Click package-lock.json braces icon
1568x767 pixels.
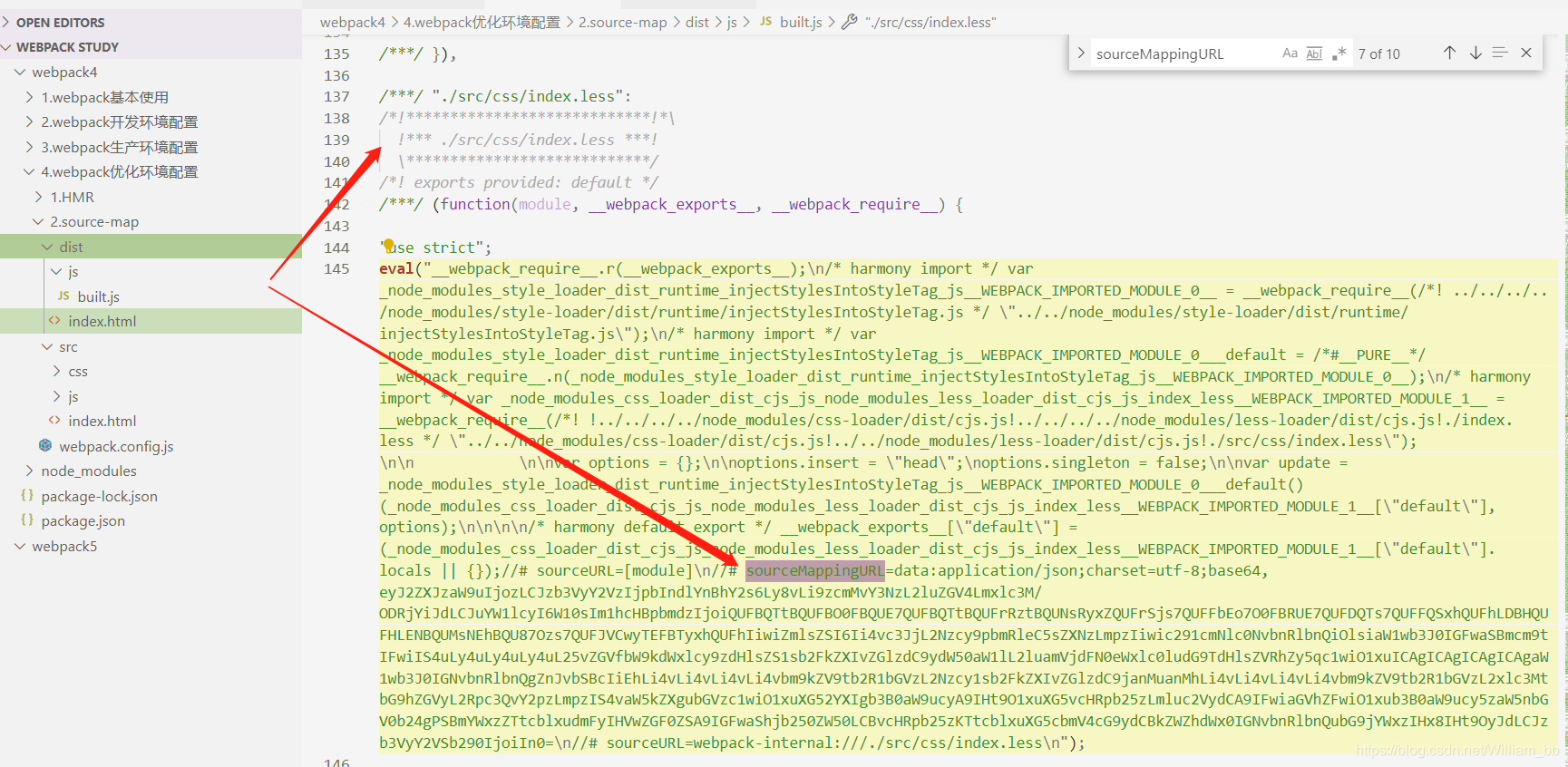[x=27, y=496]
